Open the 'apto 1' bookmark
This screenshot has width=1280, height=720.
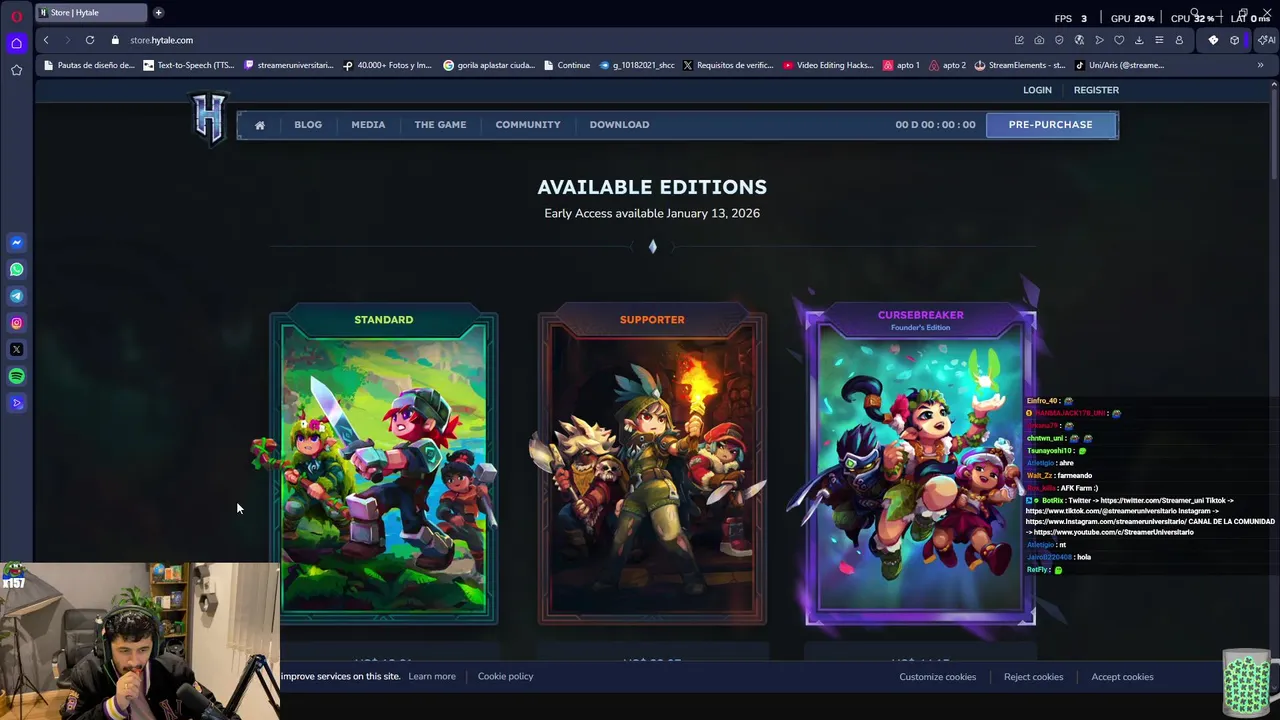pyautogui.click(x=901, y=65)
